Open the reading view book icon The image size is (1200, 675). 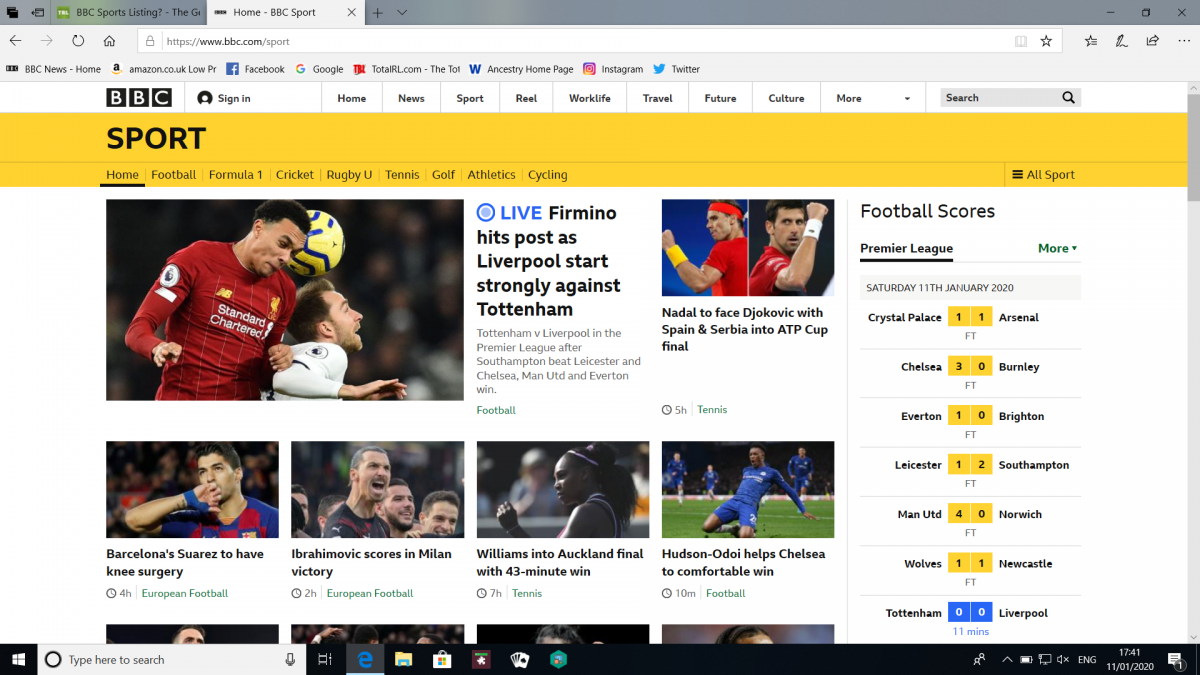point(1021,41)
